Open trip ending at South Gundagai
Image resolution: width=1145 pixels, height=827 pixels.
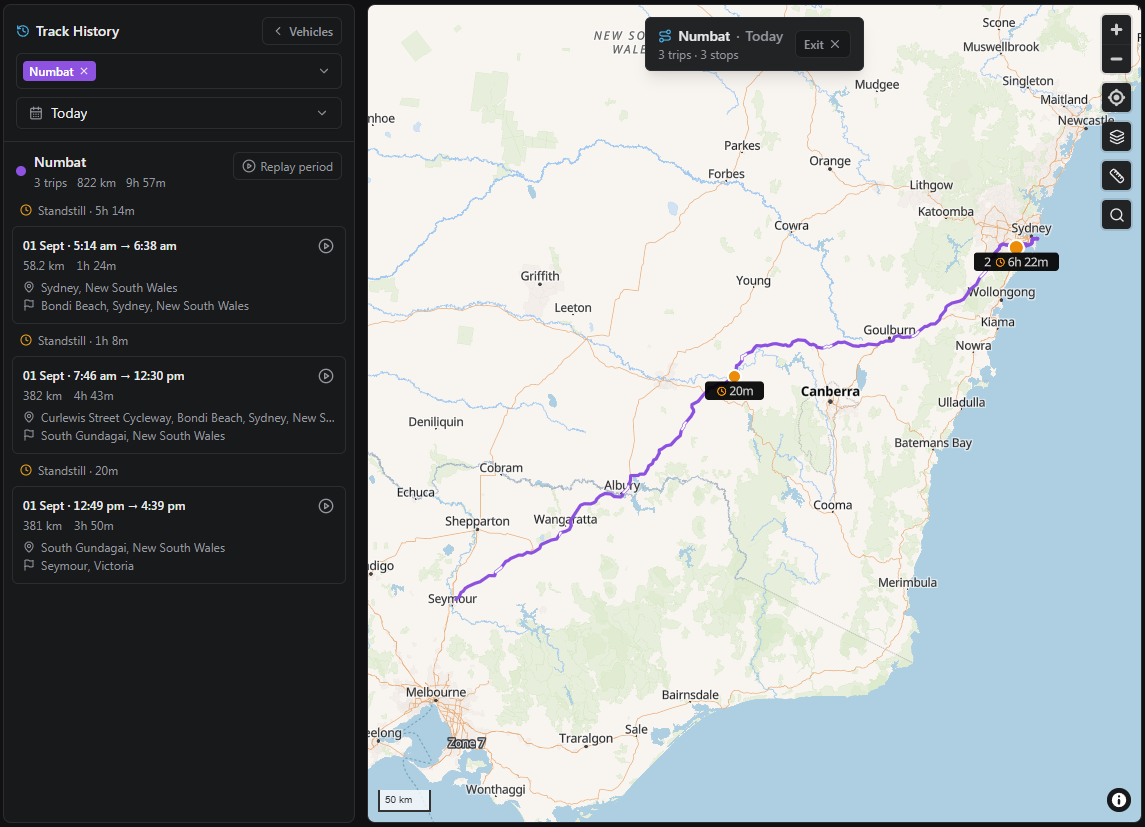coord(179,405)
